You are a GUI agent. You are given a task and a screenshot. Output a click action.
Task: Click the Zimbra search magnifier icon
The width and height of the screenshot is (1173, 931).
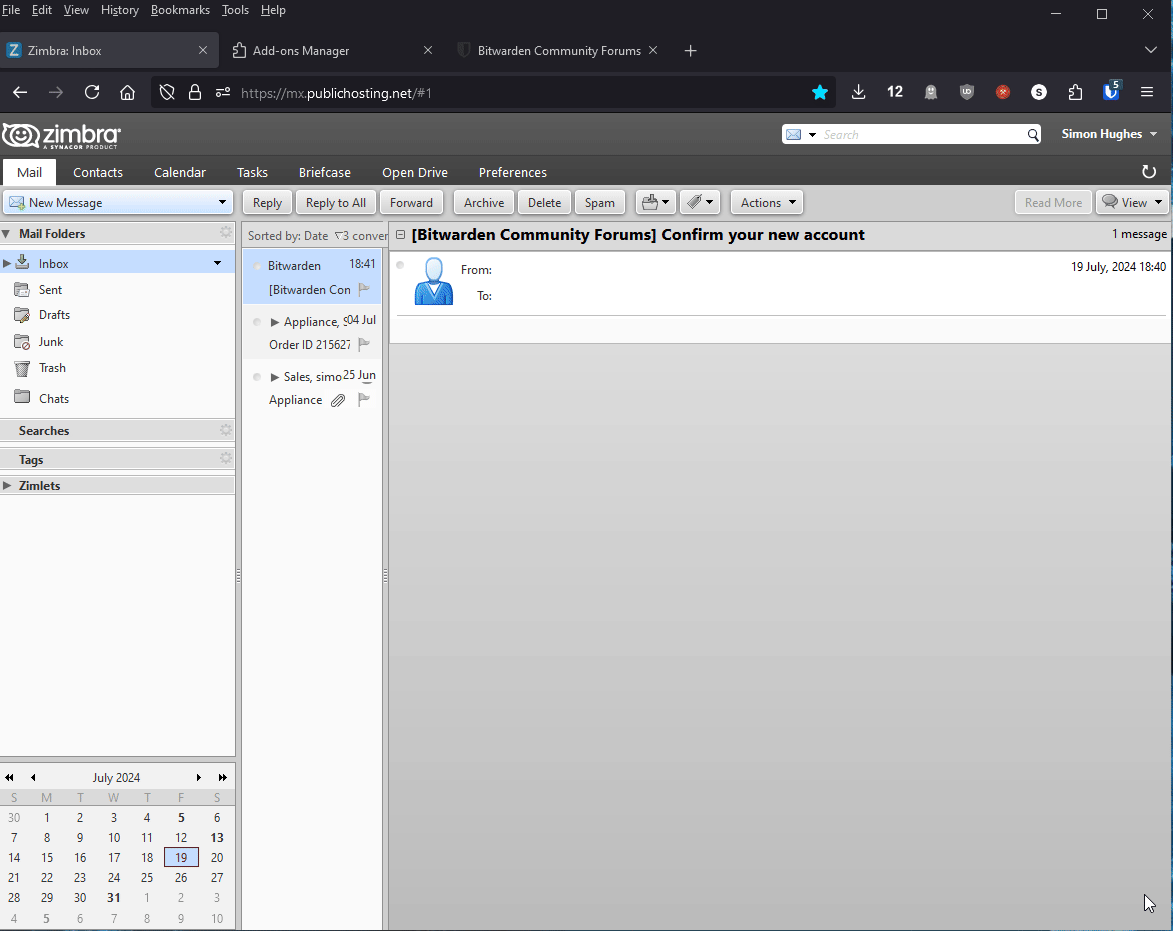point(1032,135)
